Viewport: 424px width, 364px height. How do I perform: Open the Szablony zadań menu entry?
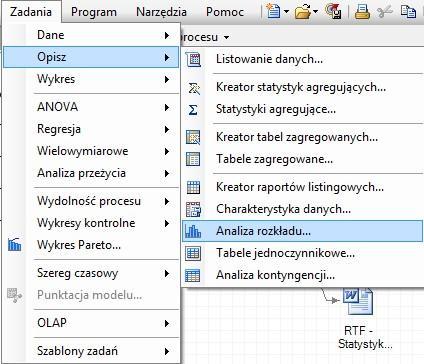click(91, 351)
